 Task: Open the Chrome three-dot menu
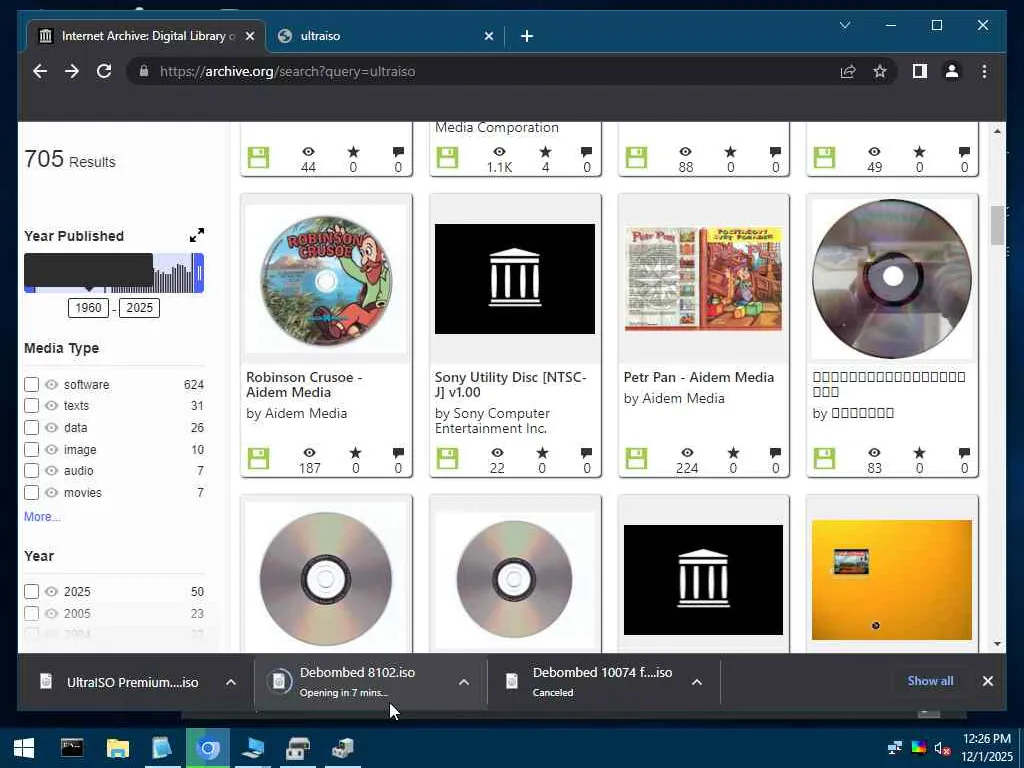984,71
